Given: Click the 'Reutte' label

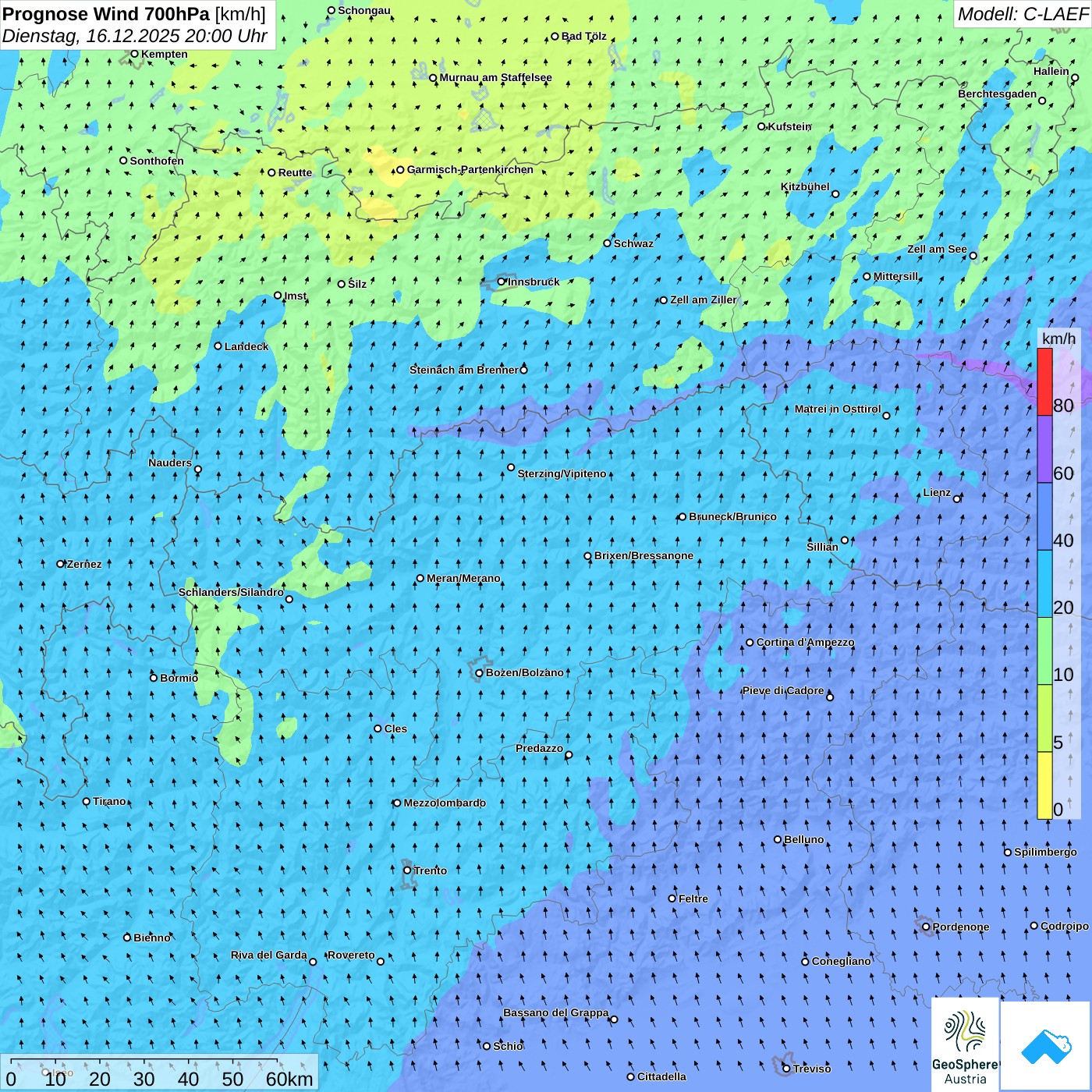Looking at the screenshot, I should pos(296,172).
